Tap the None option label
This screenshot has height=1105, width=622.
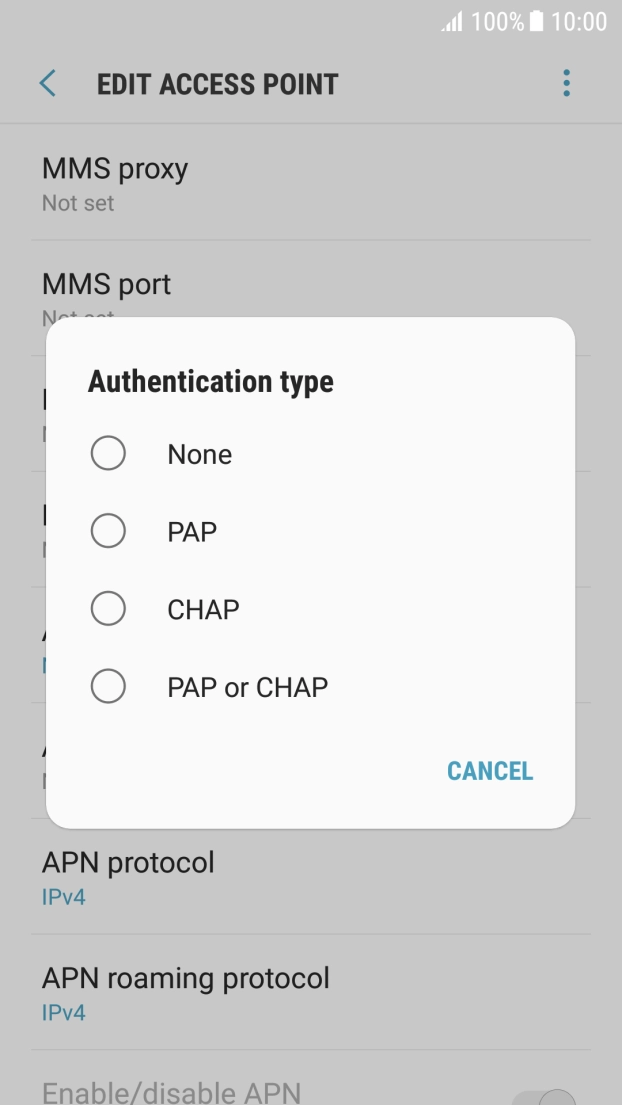coord(200,455)
